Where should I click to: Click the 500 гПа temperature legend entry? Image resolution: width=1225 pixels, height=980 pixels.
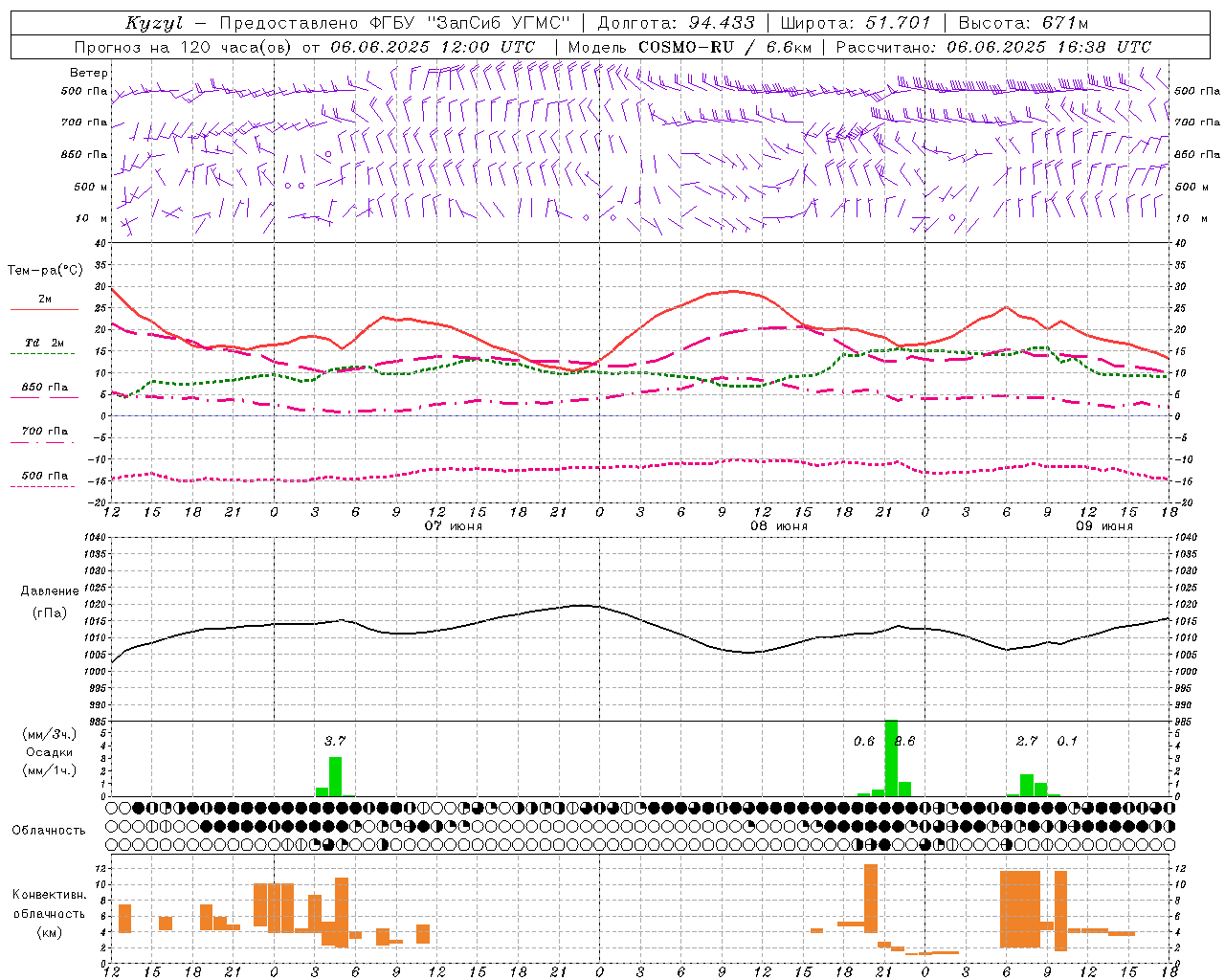tap(44, 476)
